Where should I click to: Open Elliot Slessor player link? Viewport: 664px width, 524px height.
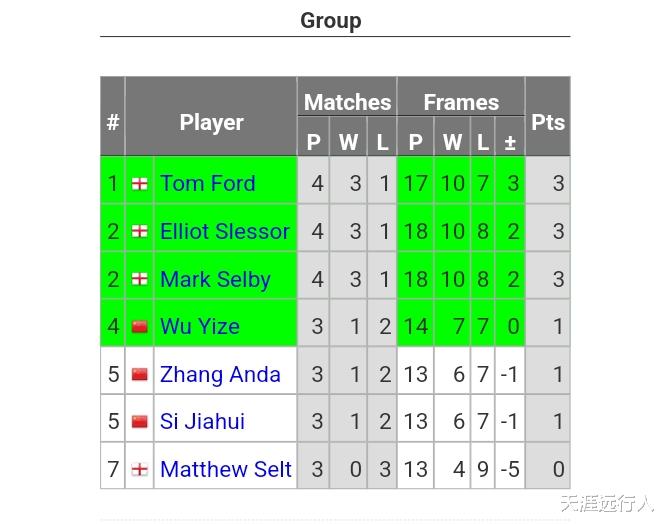click(224, 231)
